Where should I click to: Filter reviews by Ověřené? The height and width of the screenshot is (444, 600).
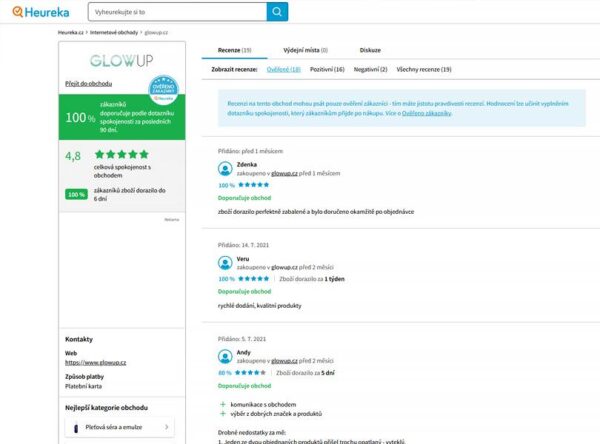(x=284, y=69)
